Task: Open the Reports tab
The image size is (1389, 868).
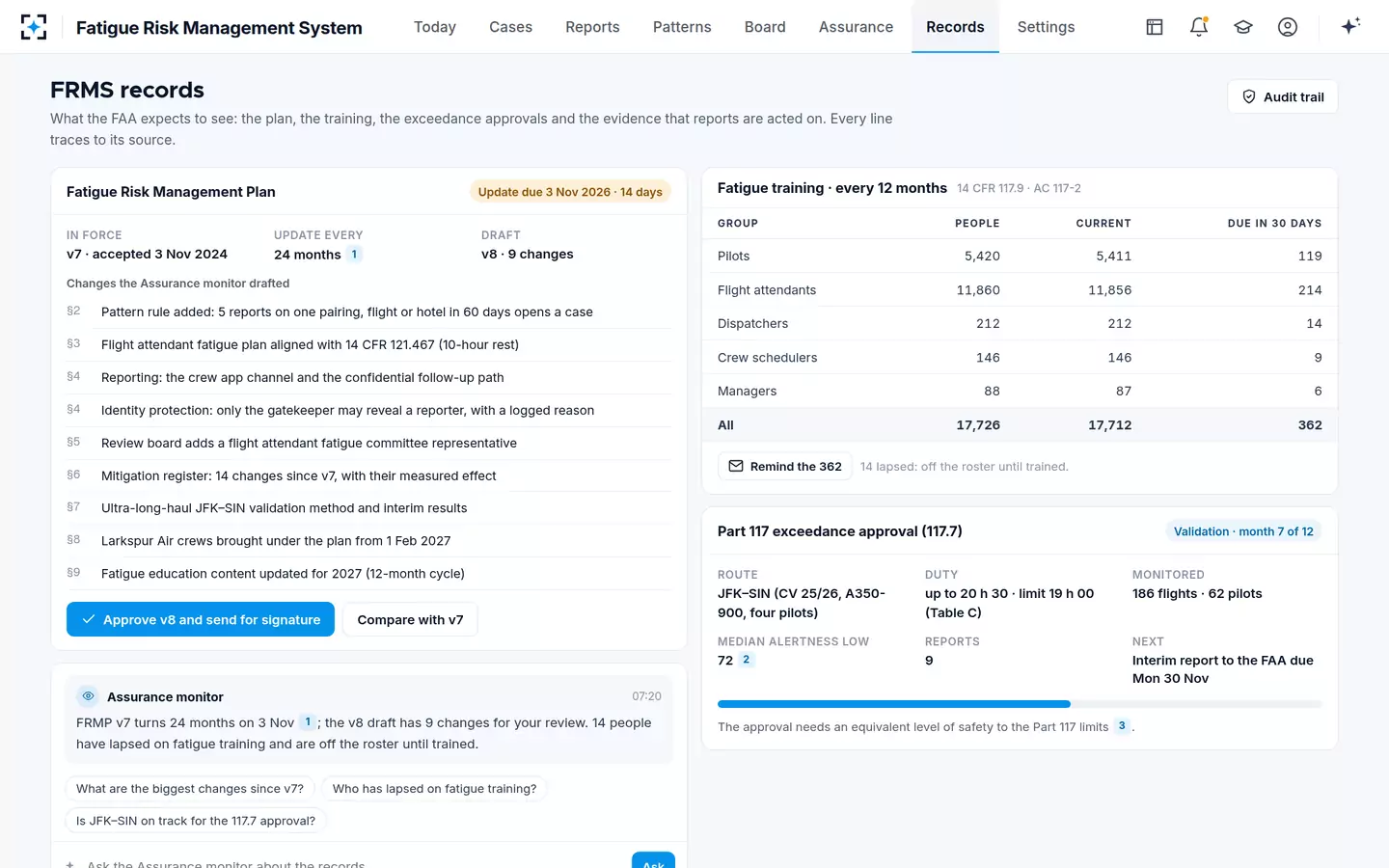Action: [x=592, y=27]
